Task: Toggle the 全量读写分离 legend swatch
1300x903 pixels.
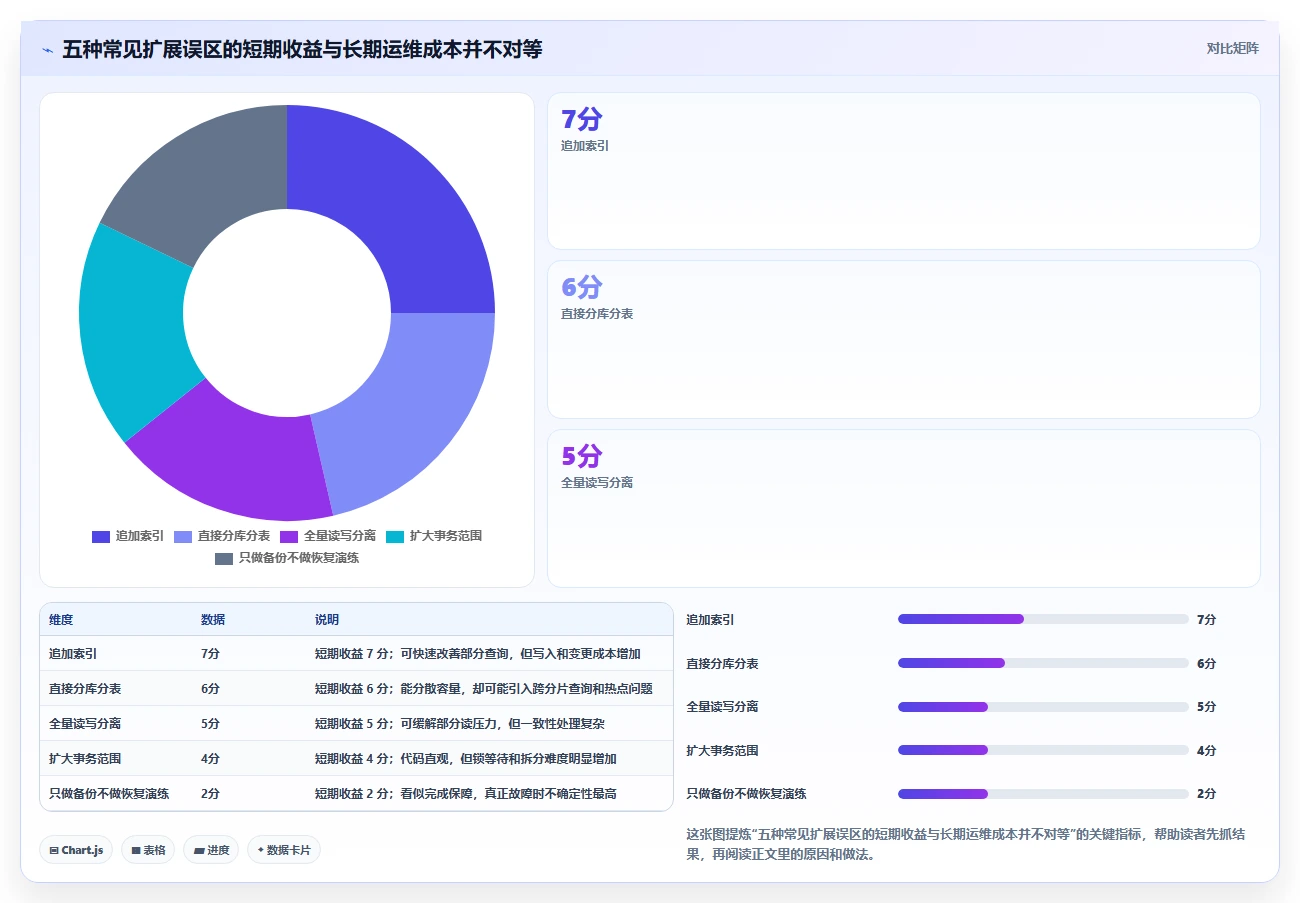Action: click(289, 537)
